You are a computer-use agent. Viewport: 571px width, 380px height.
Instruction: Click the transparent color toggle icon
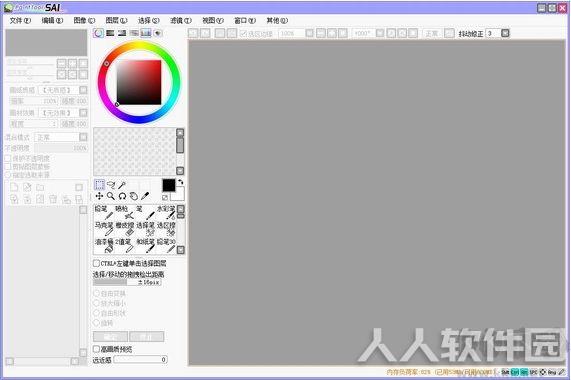point(165,197)
